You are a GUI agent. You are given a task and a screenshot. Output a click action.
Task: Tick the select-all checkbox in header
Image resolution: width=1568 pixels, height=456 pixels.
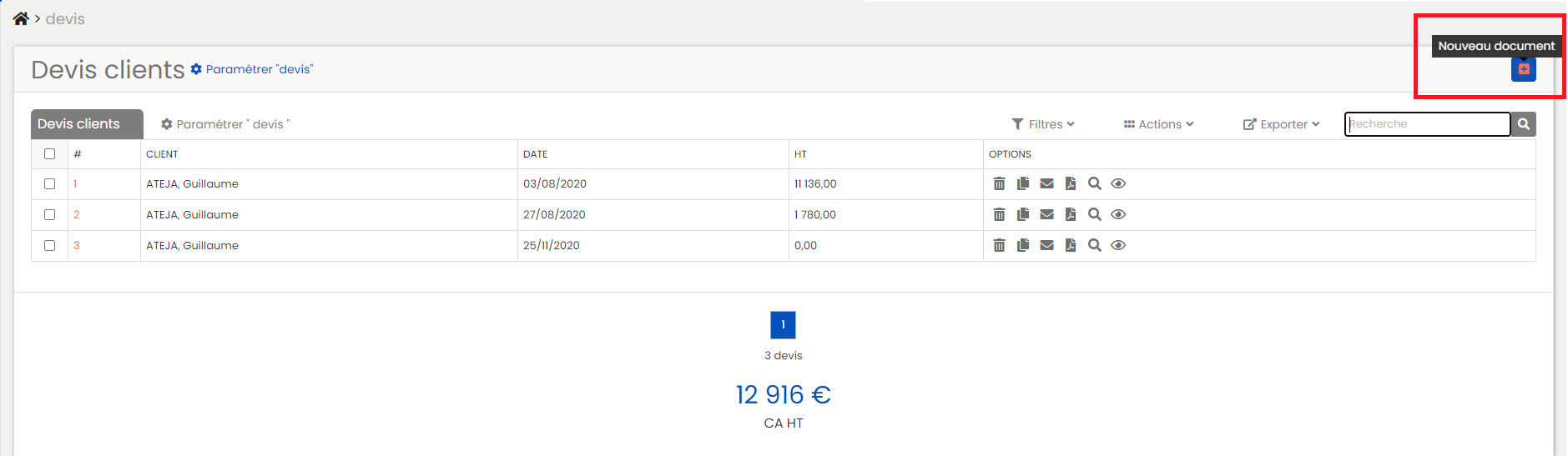(x=49, y=153)
